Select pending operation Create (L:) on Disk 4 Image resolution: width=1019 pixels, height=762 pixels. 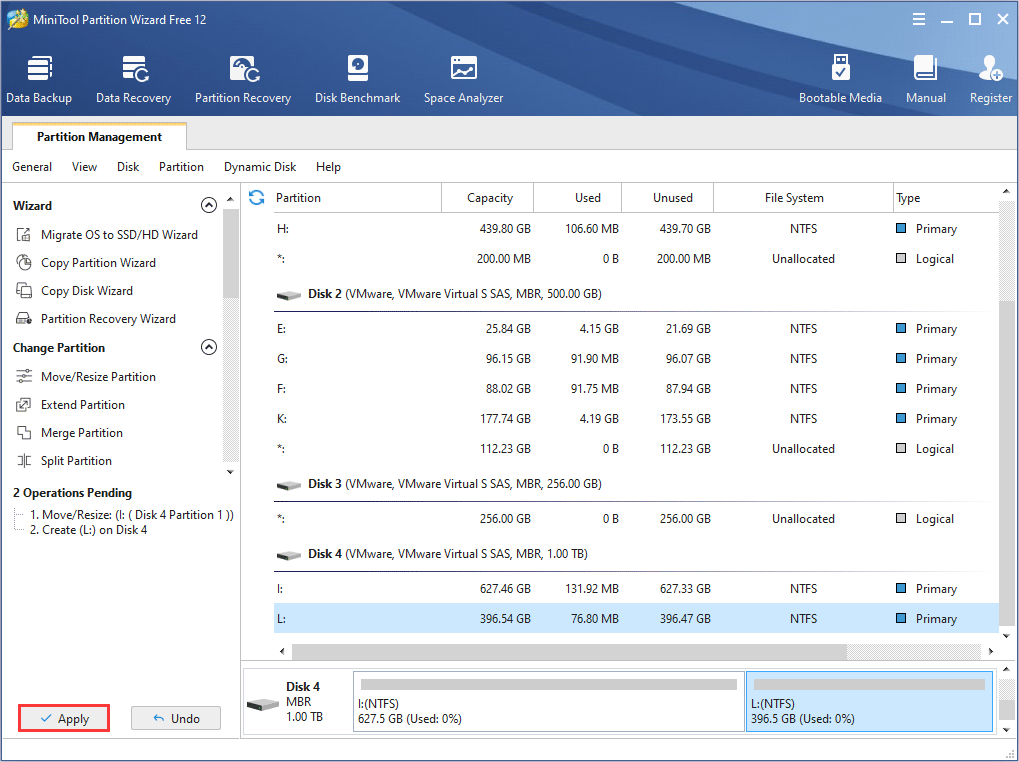click(x=88, y=530)
